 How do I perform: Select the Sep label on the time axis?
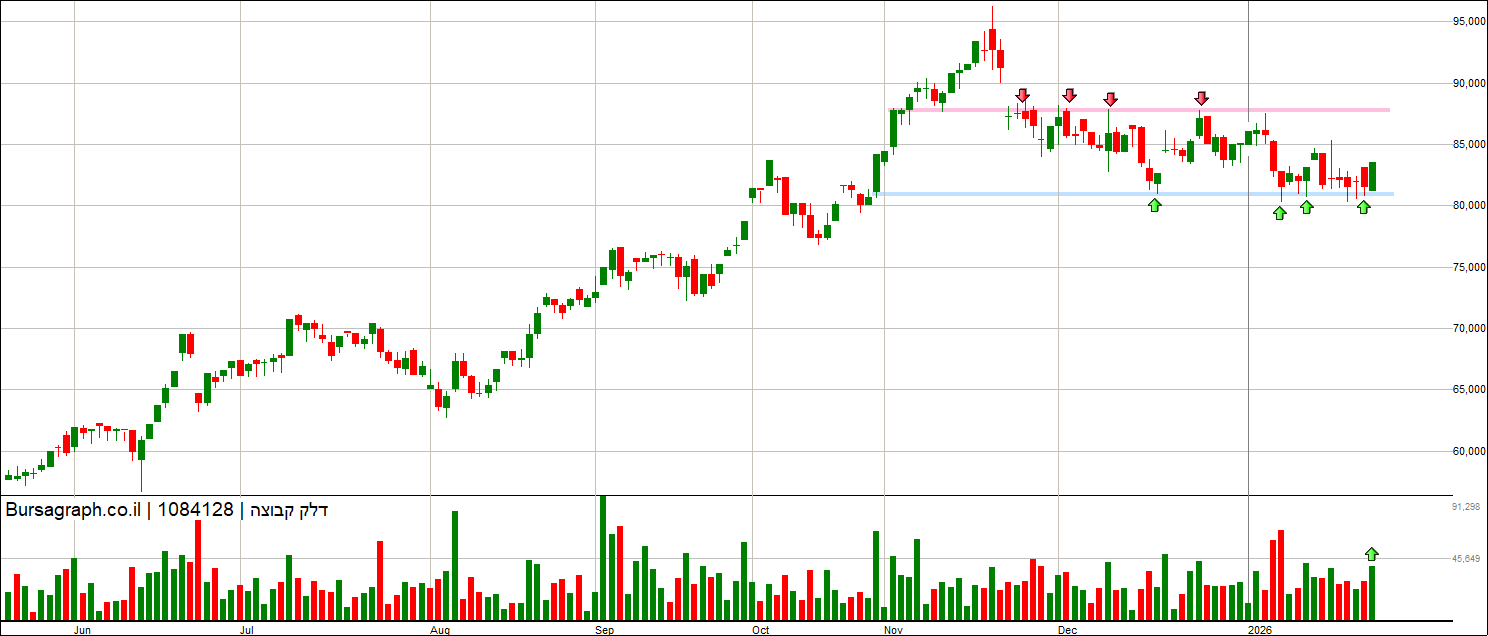(604, 630)
